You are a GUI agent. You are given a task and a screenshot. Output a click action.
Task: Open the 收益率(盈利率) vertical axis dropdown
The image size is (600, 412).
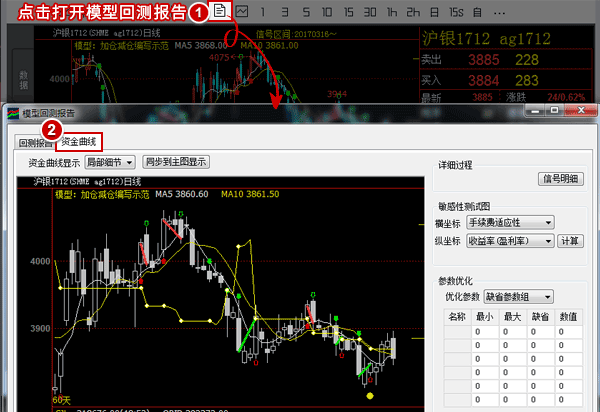pos(510,241)
